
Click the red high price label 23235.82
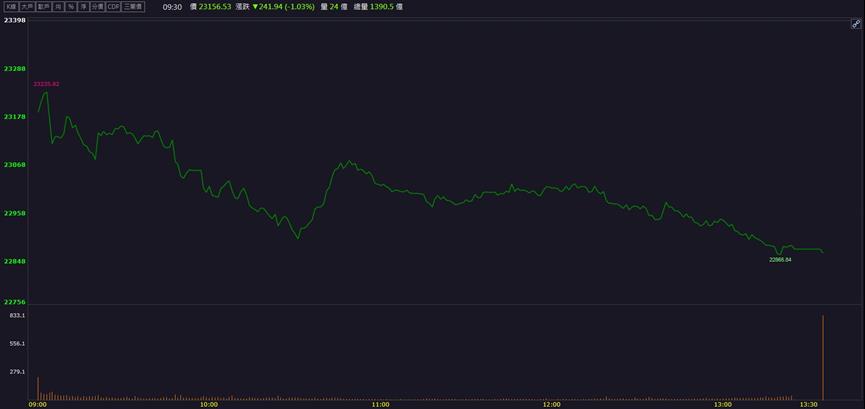[46, 84]
